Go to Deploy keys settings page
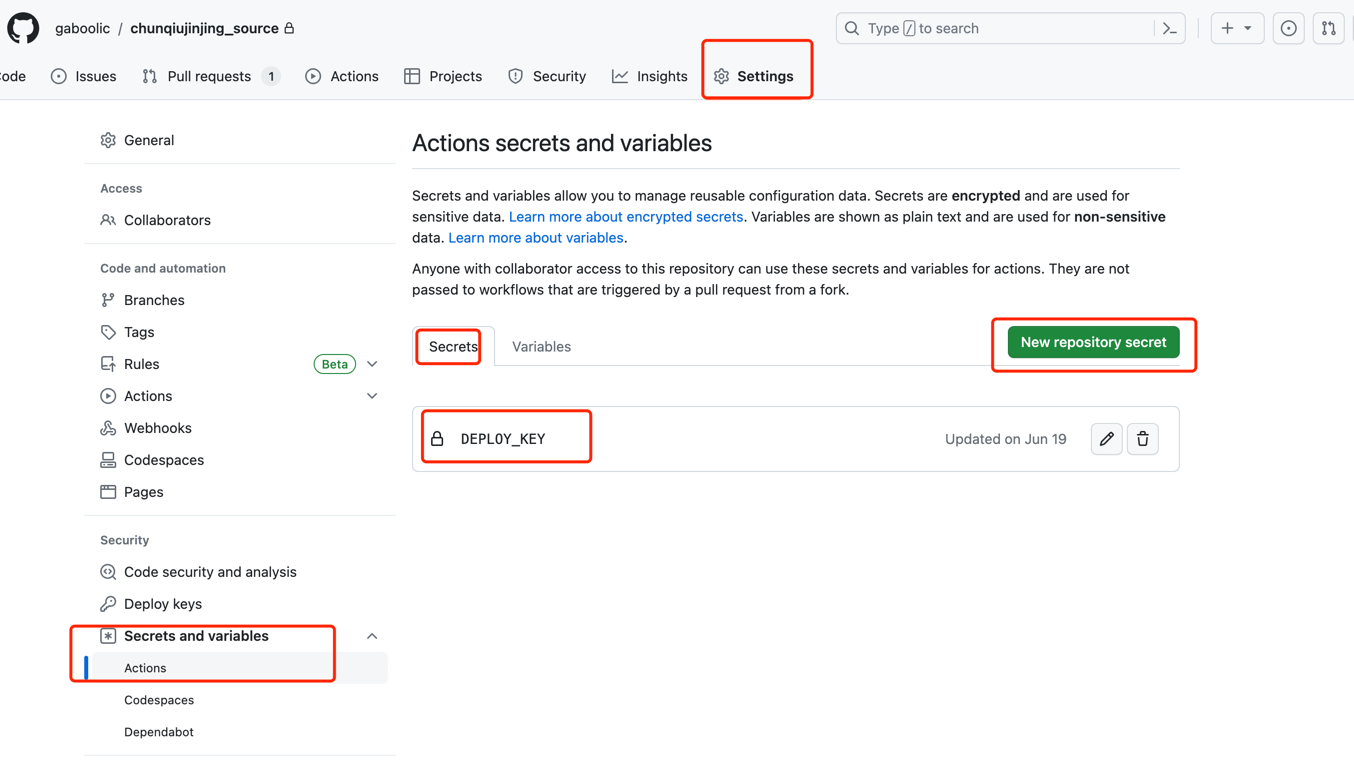 pos(162,604)
